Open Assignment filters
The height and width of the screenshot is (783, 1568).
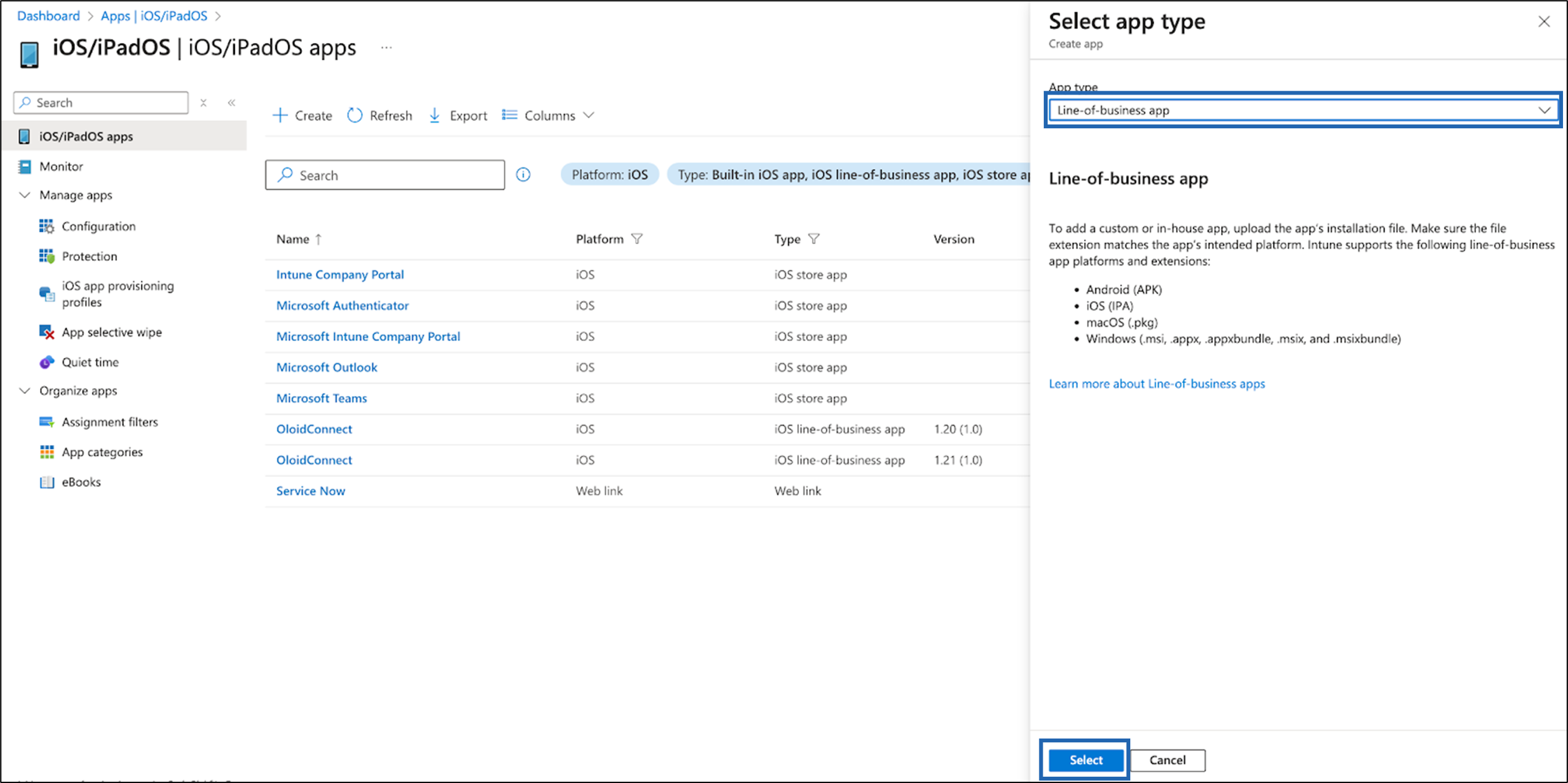click(110, 422)
